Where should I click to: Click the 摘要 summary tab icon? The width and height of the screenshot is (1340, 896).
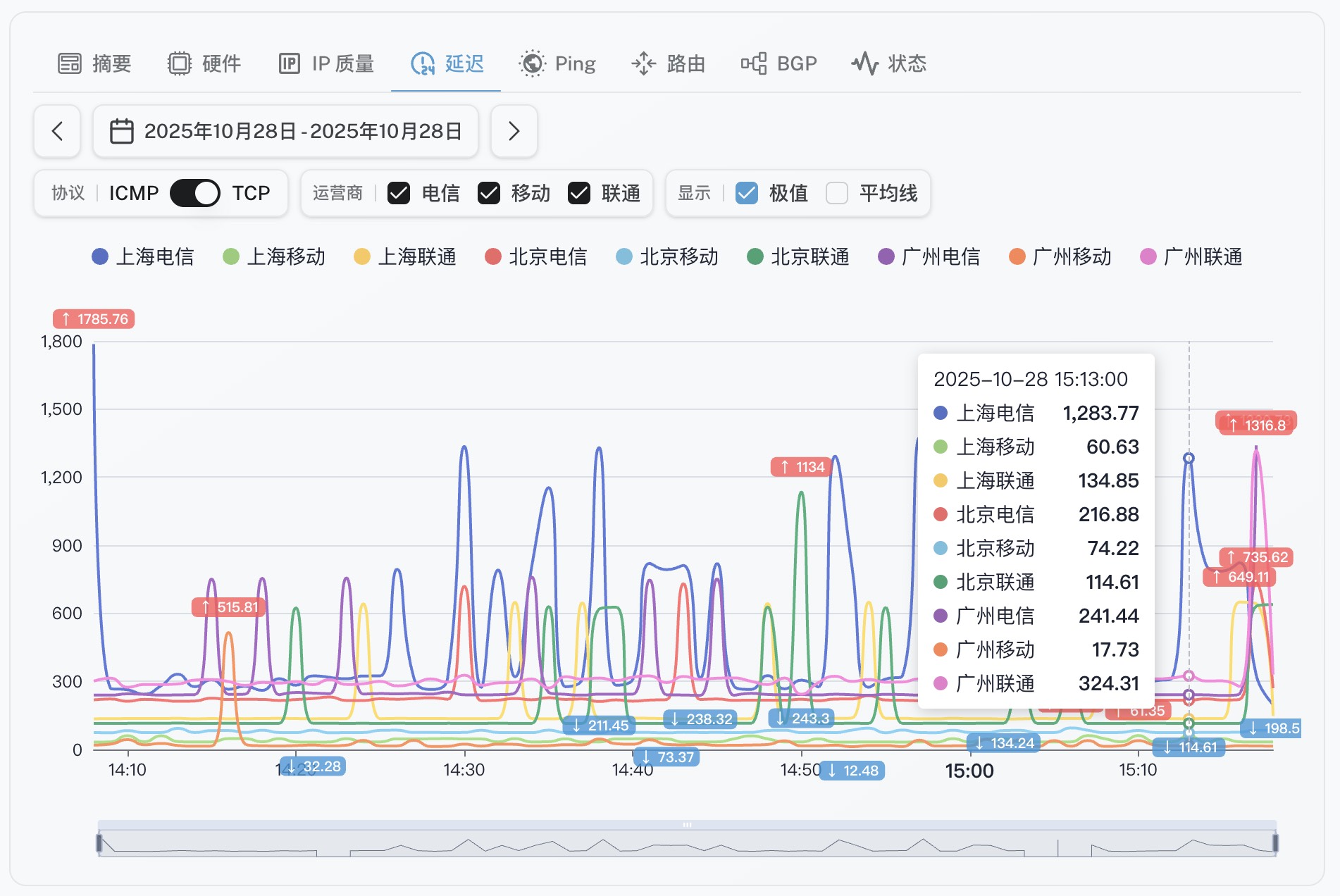(69, 63)
